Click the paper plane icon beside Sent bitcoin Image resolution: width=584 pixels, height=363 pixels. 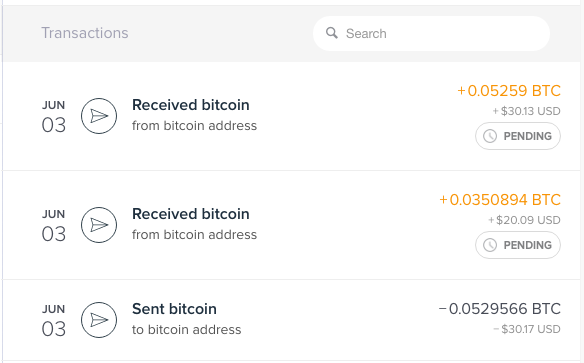coord(99,320)
